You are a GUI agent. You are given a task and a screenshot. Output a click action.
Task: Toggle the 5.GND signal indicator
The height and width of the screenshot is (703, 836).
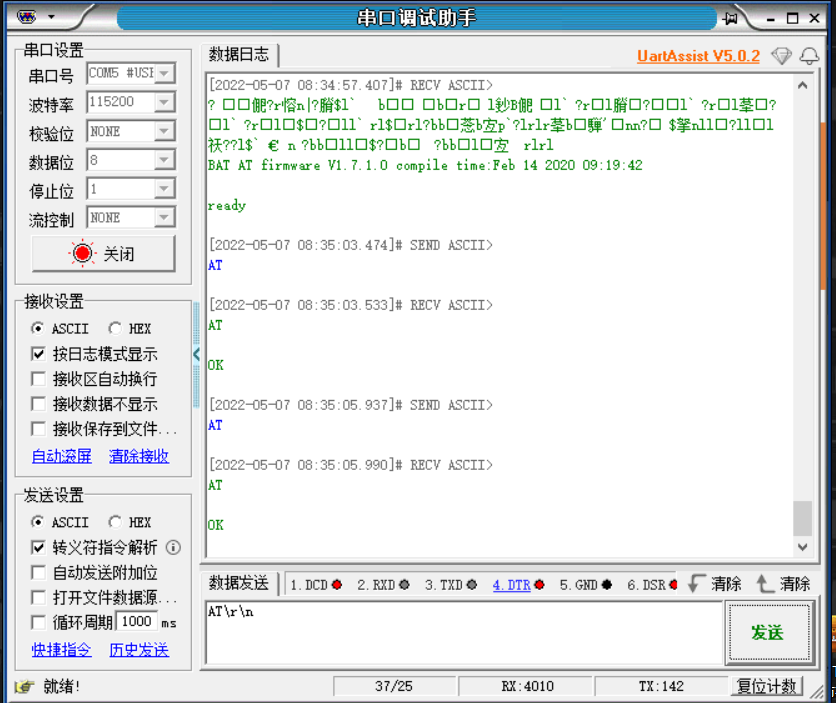(607, 585)
